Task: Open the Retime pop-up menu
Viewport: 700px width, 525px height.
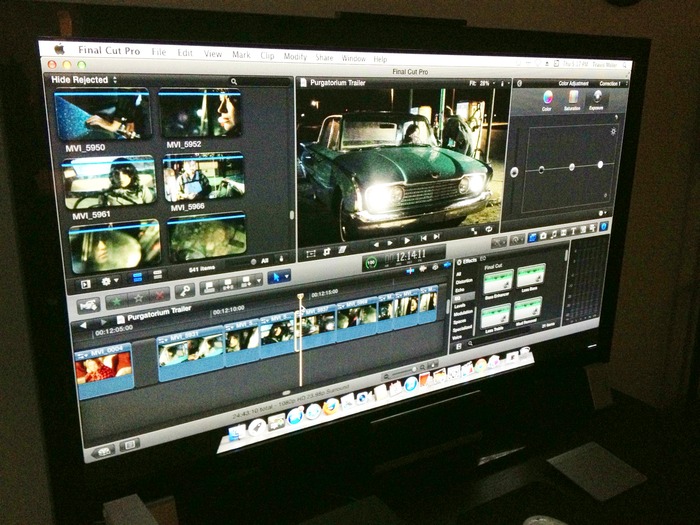Action: (517, 240)
